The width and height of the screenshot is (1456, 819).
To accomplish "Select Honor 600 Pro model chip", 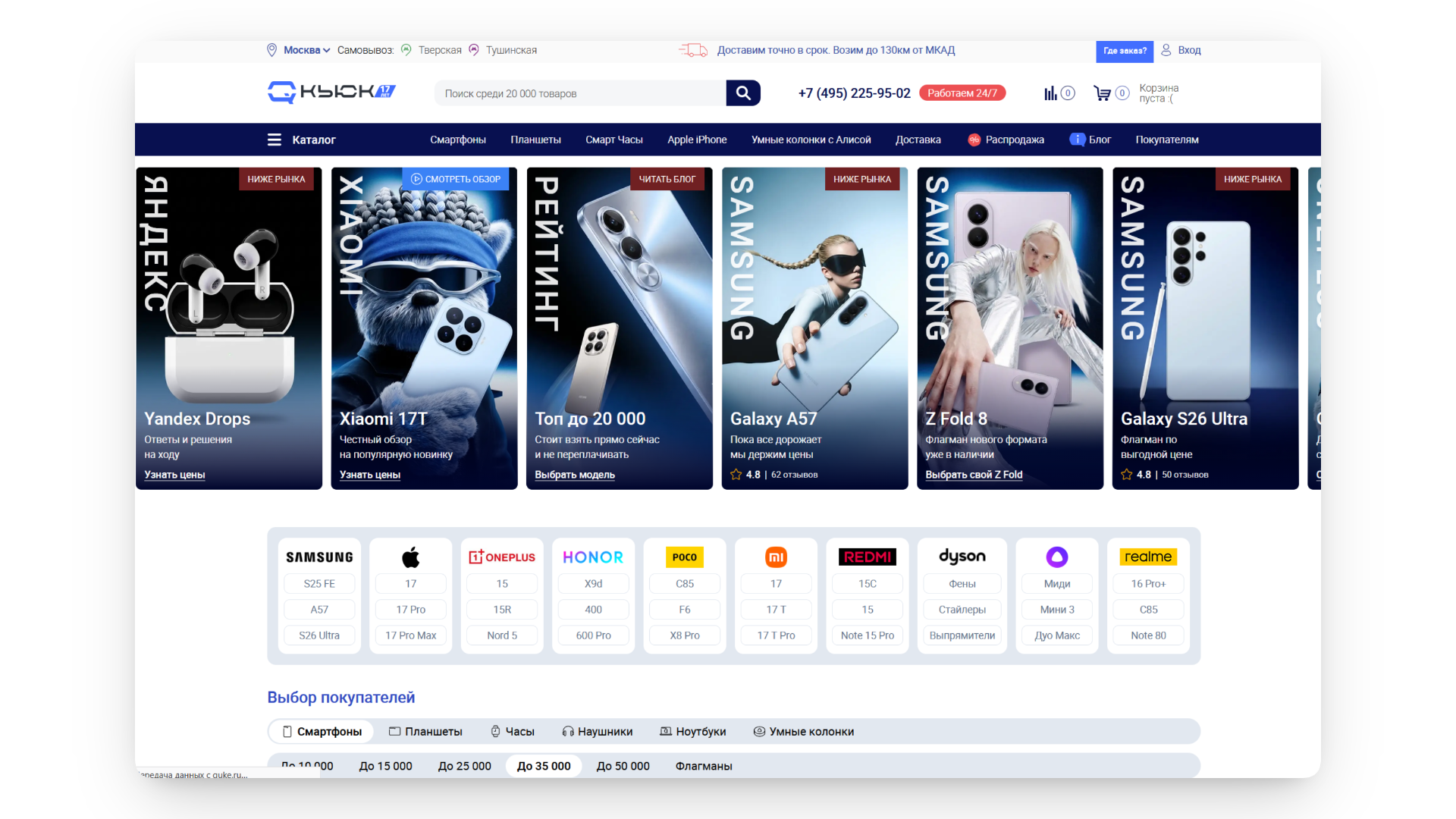I will point(593,635).
